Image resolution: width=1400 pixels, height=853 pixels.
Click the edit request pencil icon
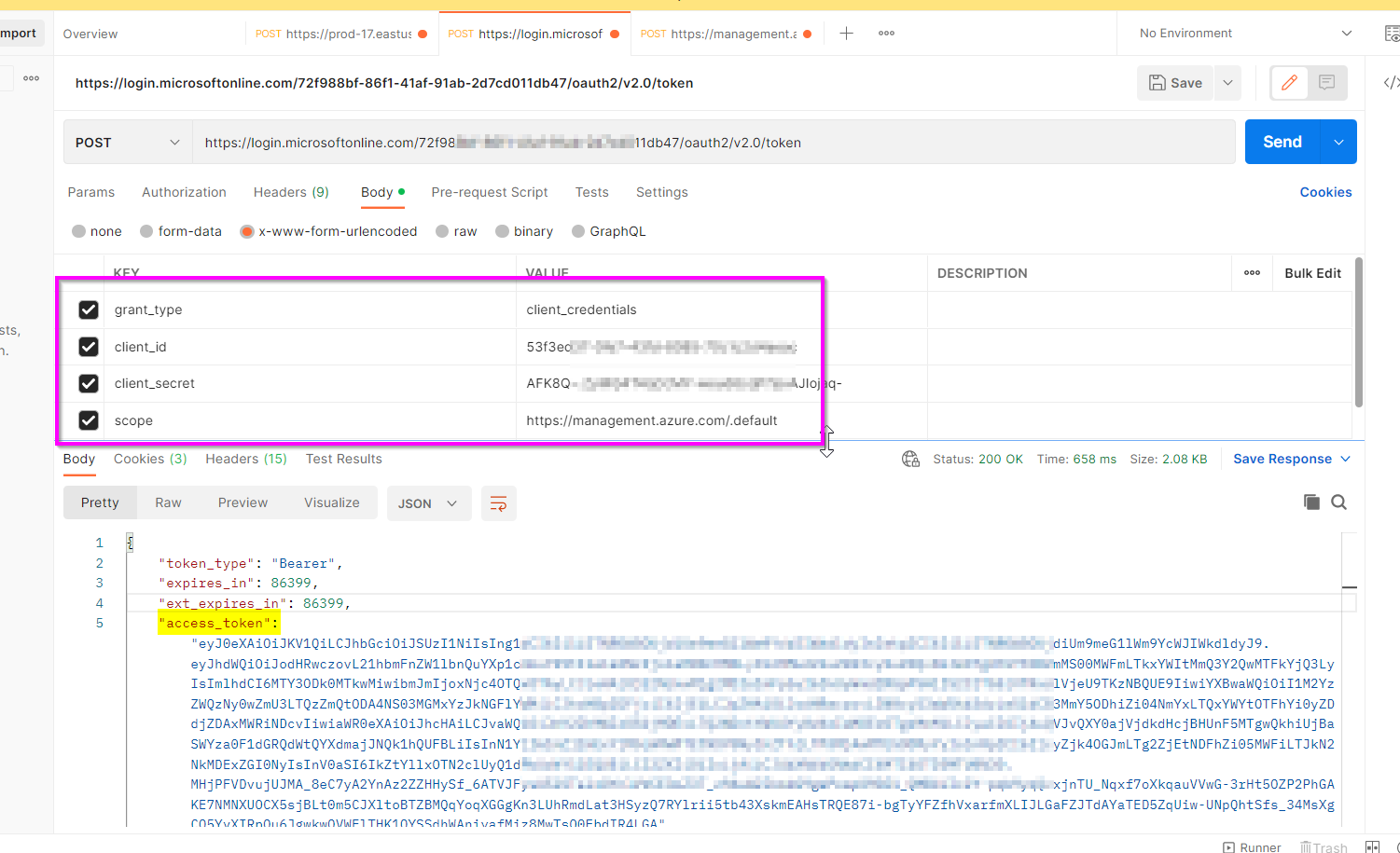pyautogui.click(x=1289, y=83)
